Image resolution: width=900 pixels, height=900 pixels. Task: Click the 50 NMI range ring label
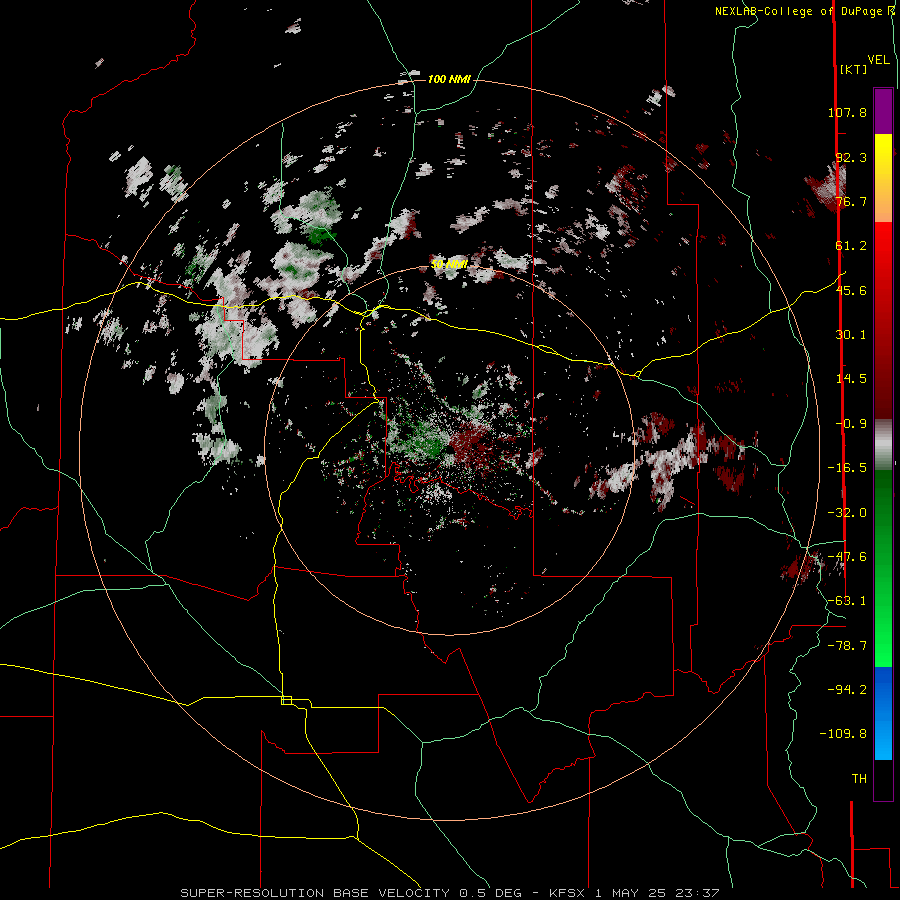coord(449,265)
